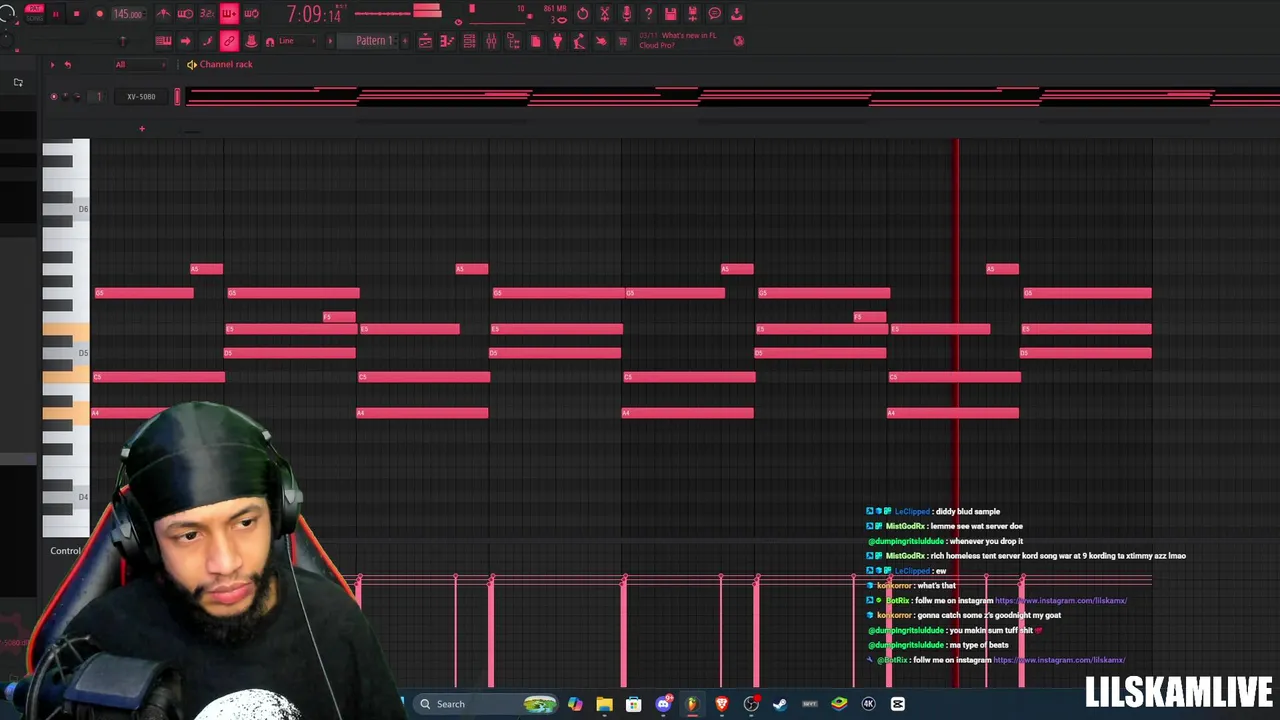Open the XV-5080 channel button
Viewport: 1280px width, 720px height.
[x=141, y=96]
